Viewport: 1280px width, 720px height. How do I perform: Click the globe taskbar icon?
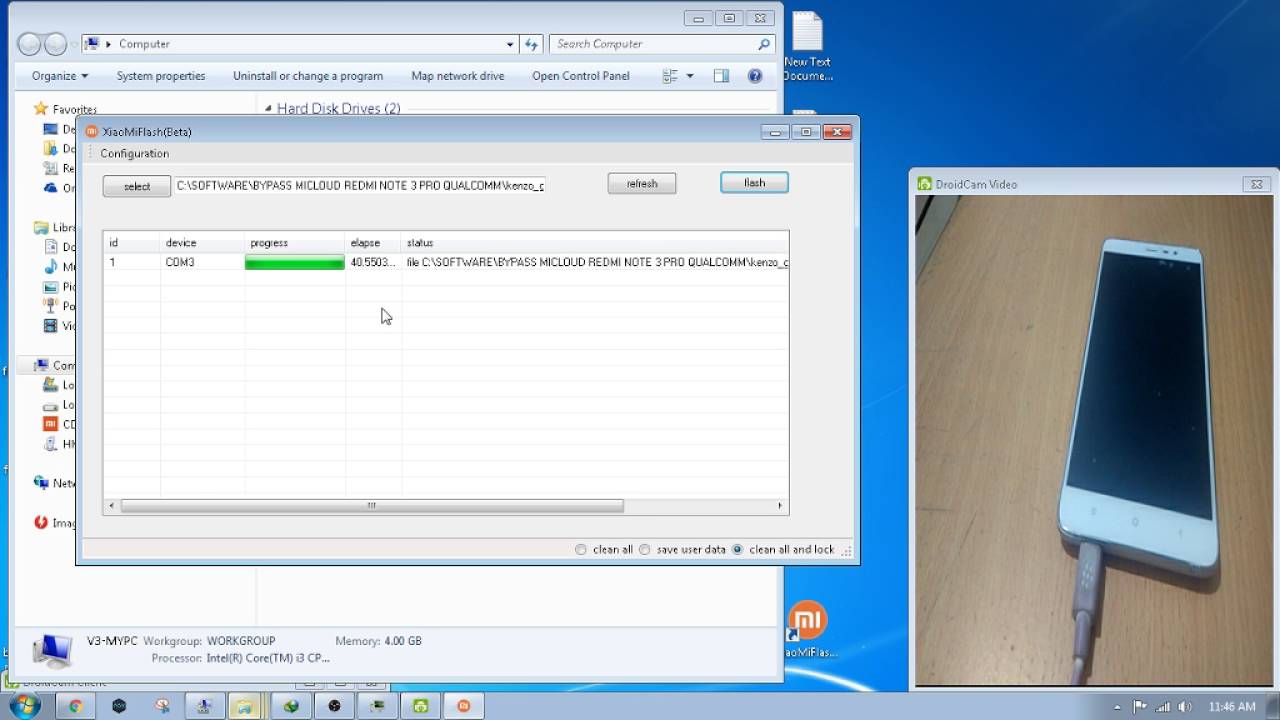291,706
